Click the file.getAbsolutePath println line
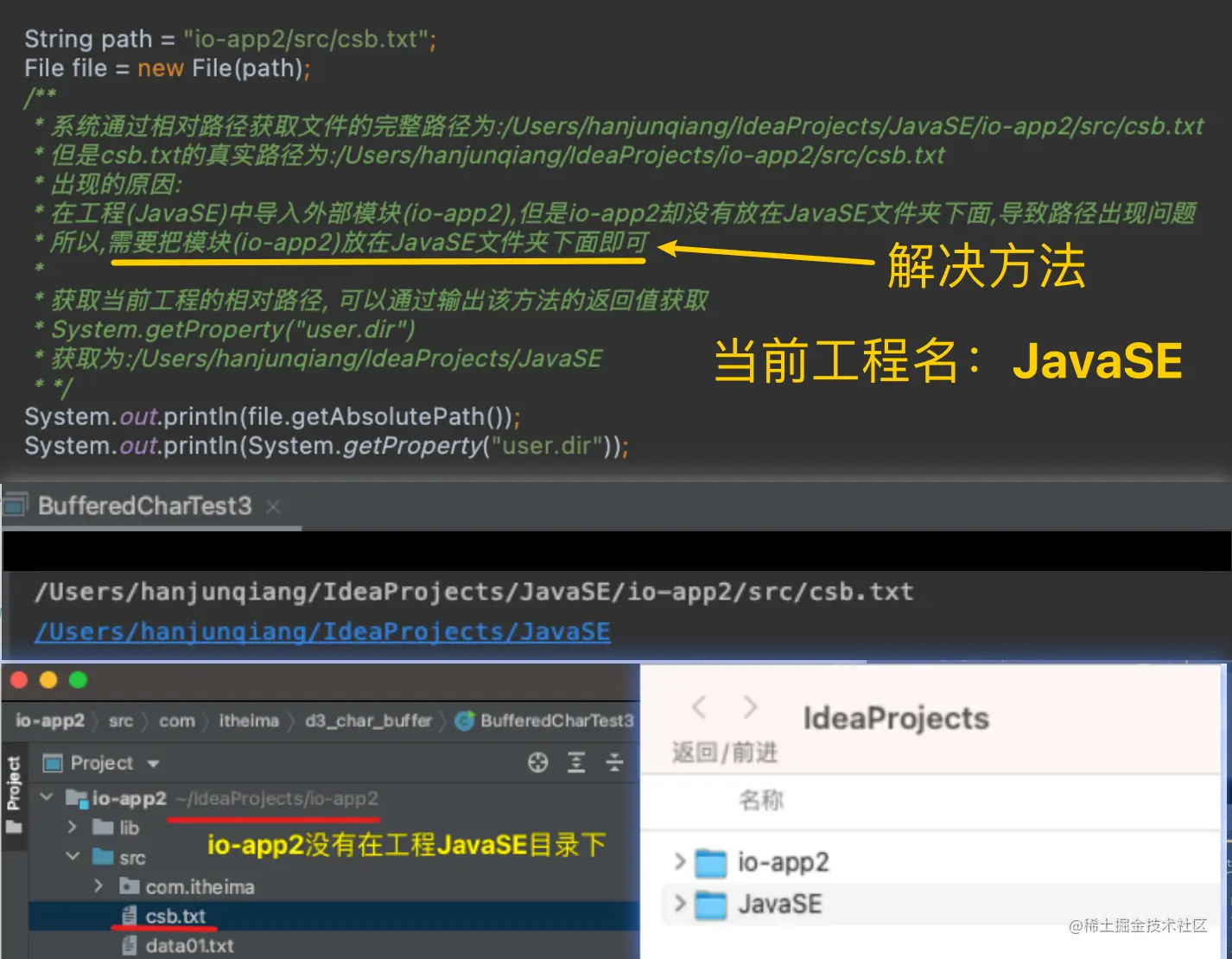The image size is (1232, 959). (272, 416)
